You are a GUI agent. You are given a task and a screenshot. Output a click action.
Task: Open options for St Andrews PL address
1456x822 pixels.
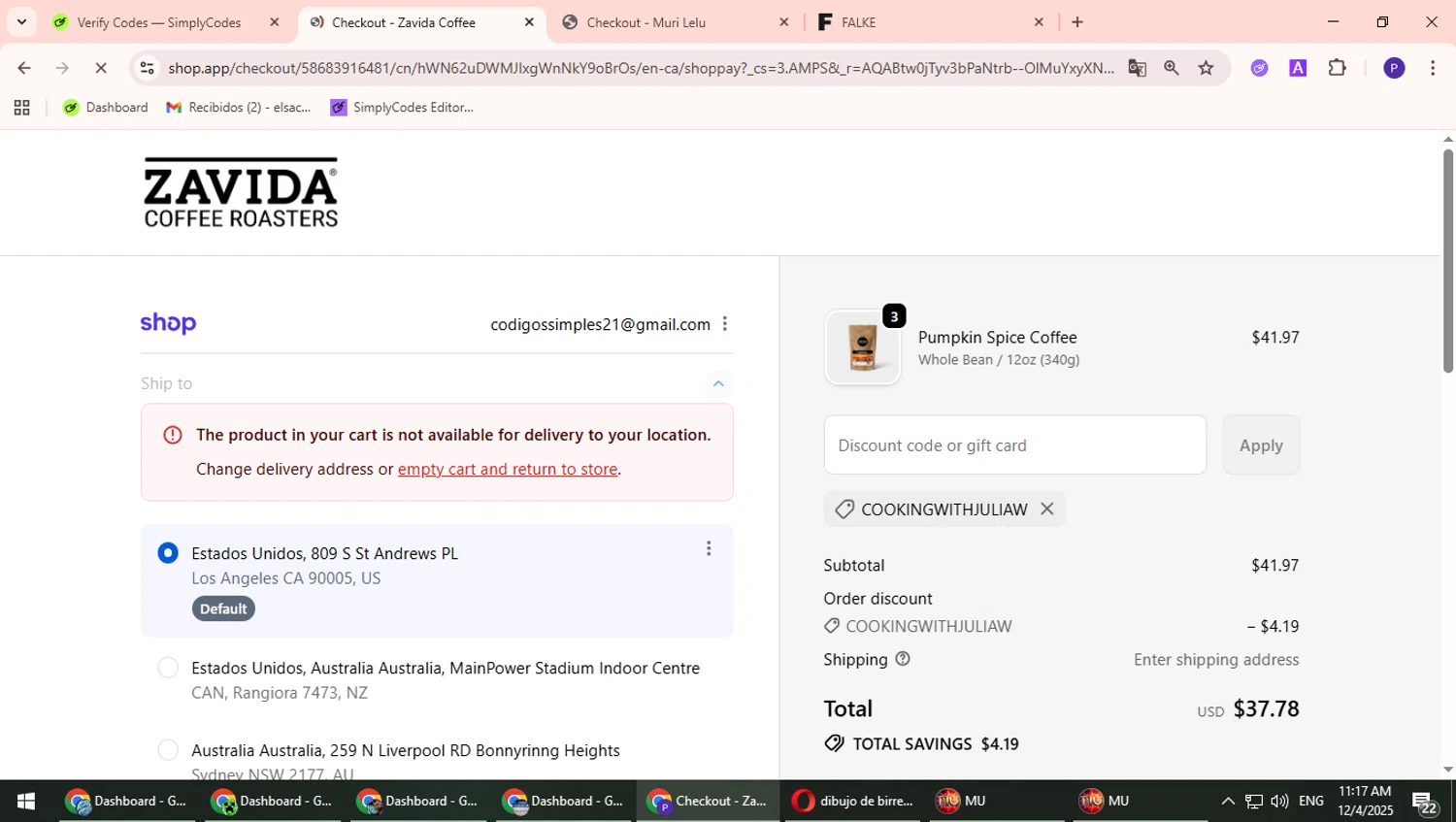709,549
